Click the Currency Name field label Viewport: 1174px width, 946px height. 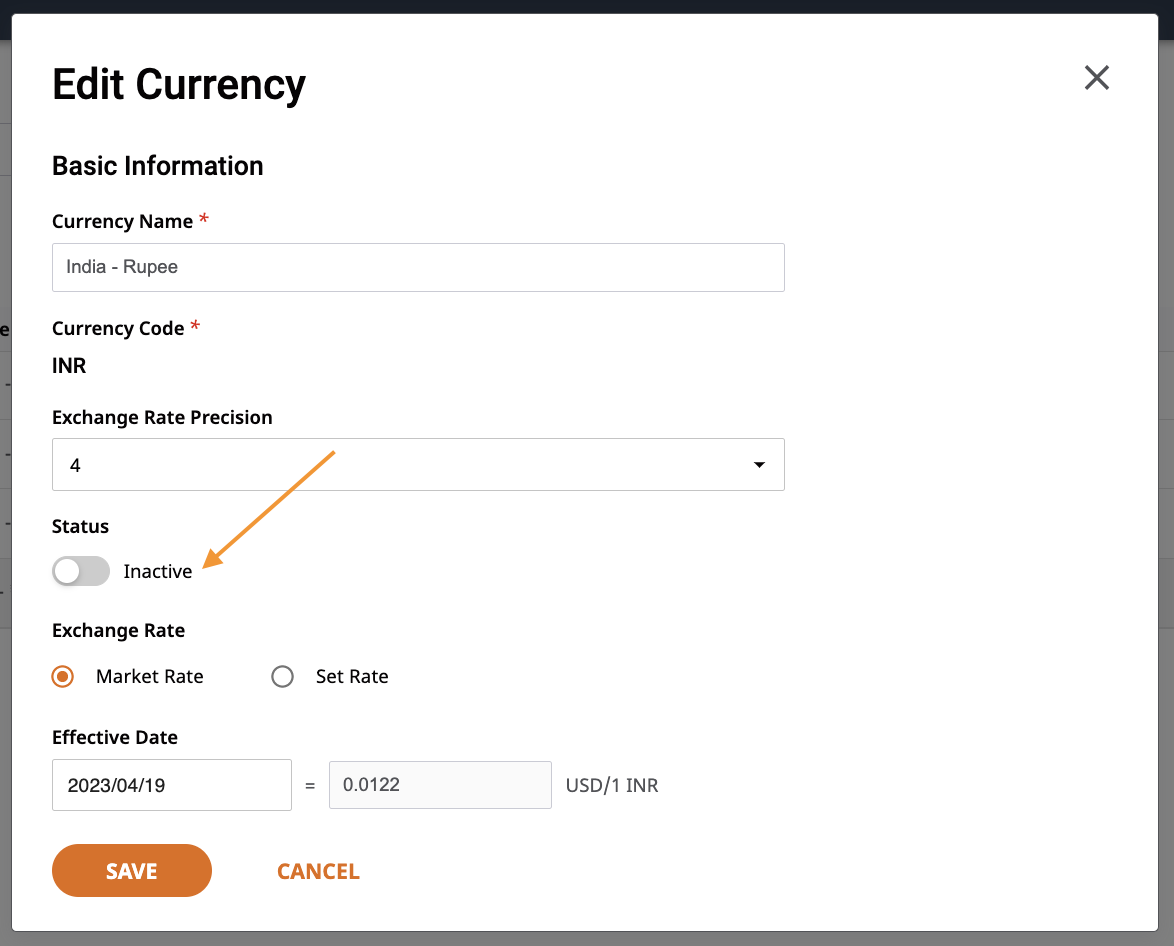point(123,222)
